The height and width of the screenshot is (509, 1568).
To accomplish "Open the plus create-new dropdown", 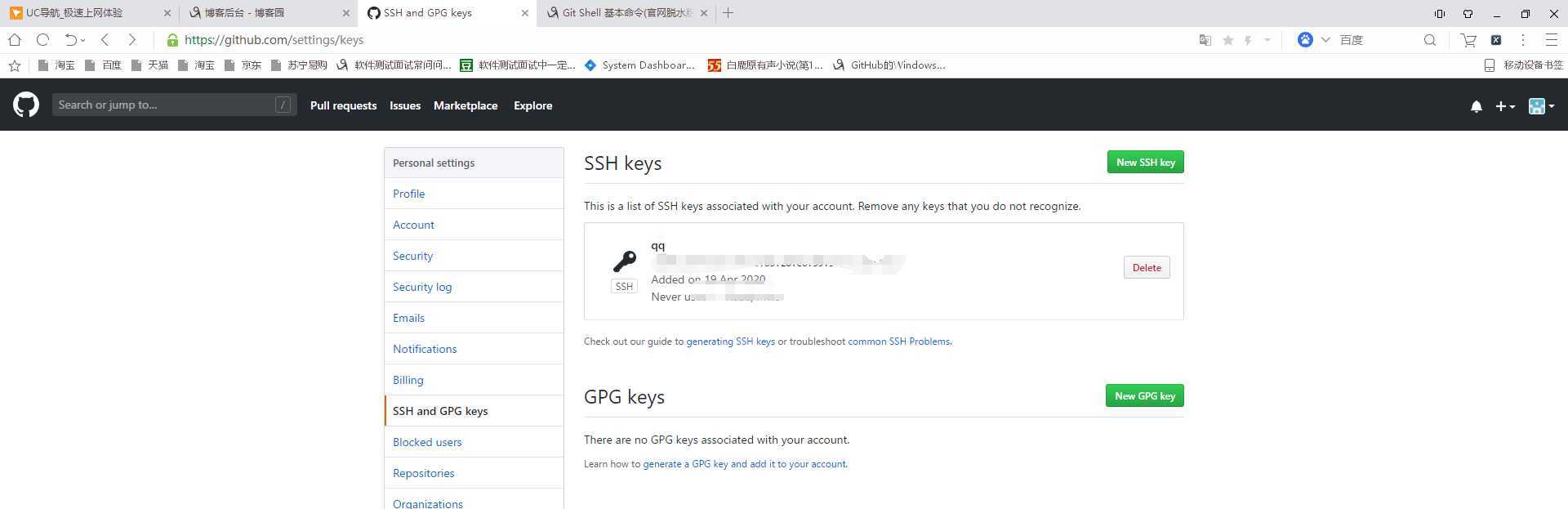I will click(x=1504, y=106).
